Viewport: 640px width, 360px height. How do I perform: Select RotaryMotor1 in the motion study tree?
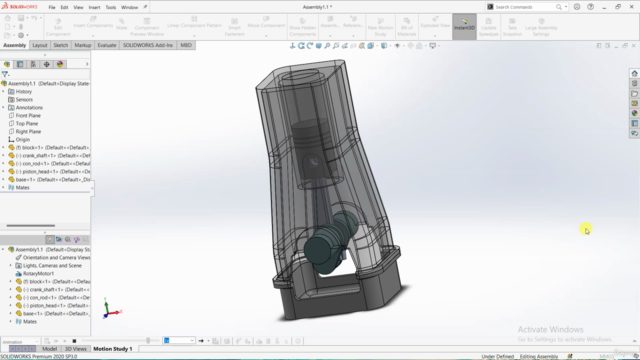point(38,273)
